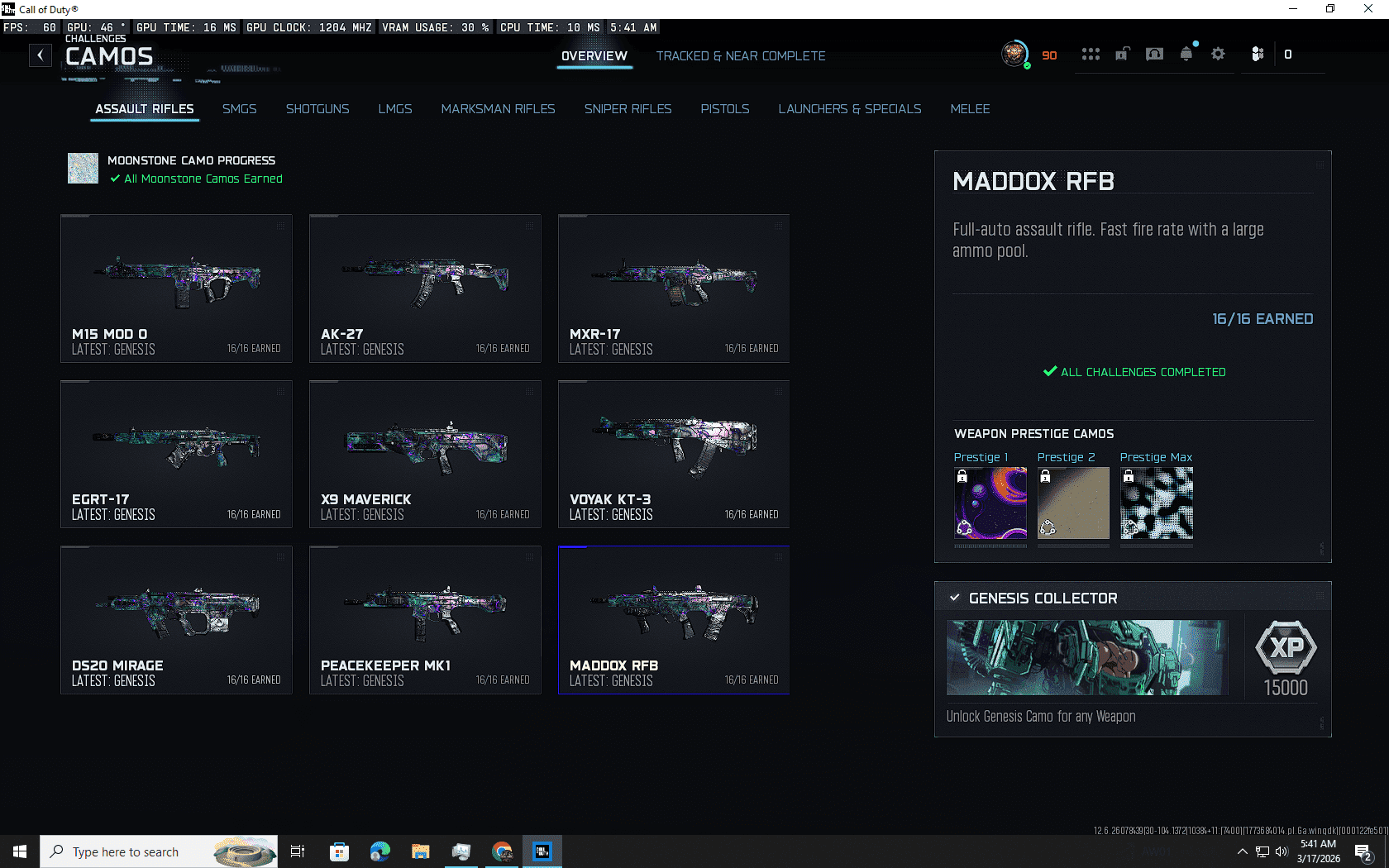Image resolution: width=1389 pixels, height=868 pixels.
Task: Select the Prestige 1 camo swatch
Action: (990, 503)
